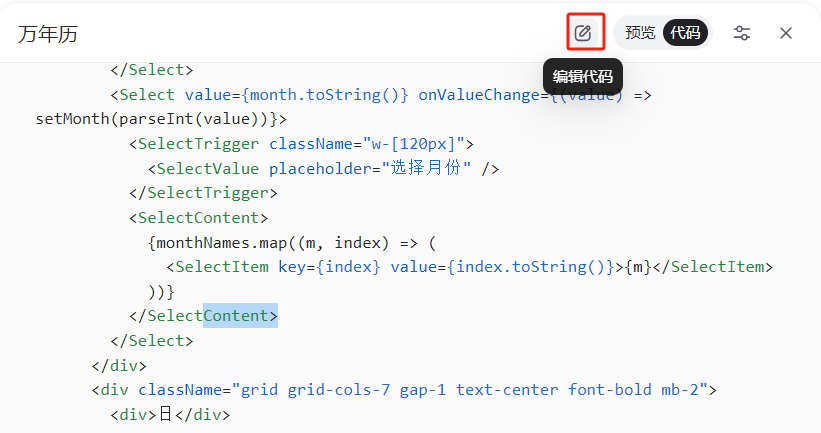Switch to the 预览 preview tab
Image resolution: width=821 pixels, height=433 pixels.
[640, 33]
